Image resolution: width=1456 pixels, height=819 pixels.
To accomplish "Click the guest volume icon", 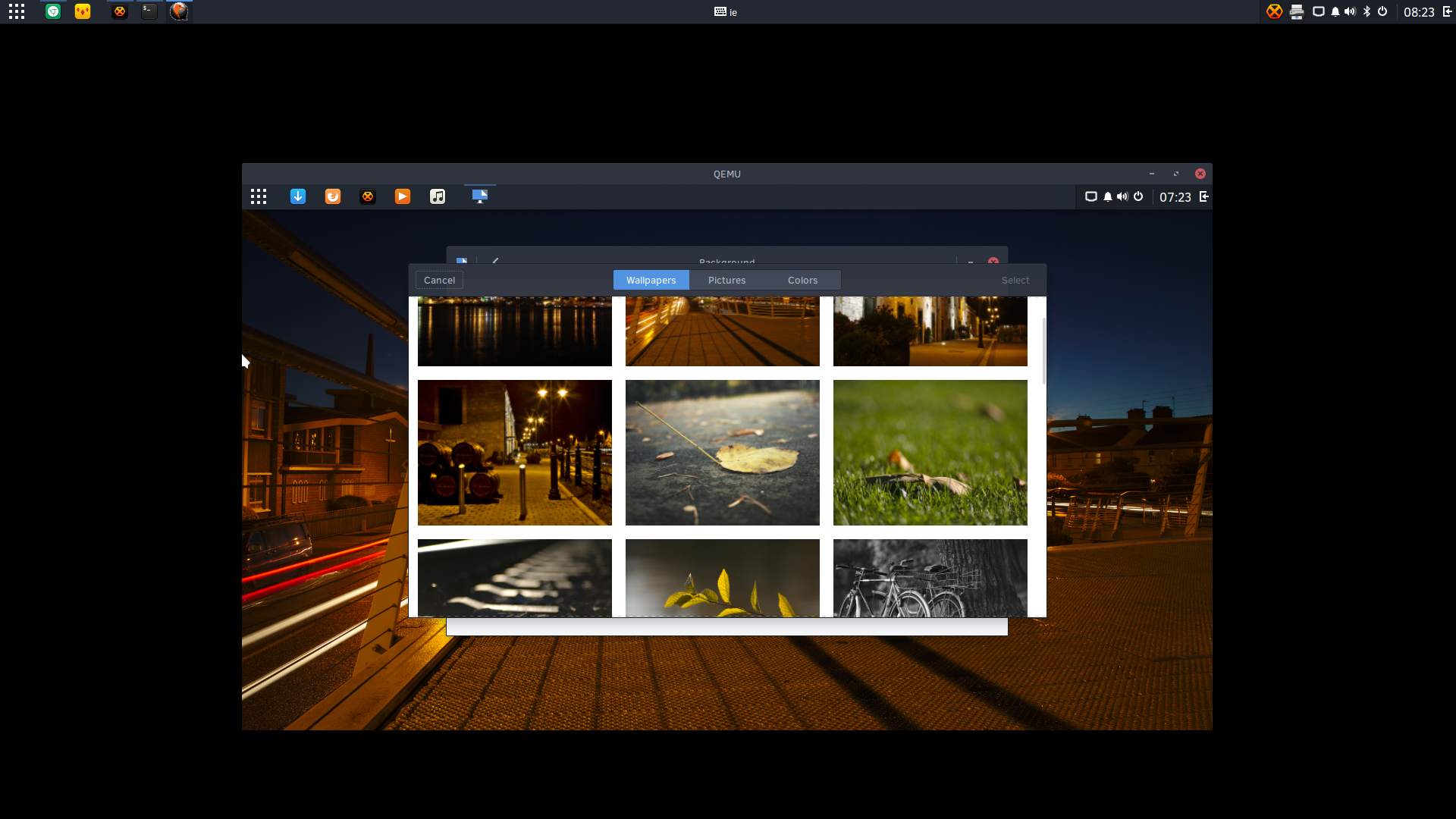I will coord(1122,196).
